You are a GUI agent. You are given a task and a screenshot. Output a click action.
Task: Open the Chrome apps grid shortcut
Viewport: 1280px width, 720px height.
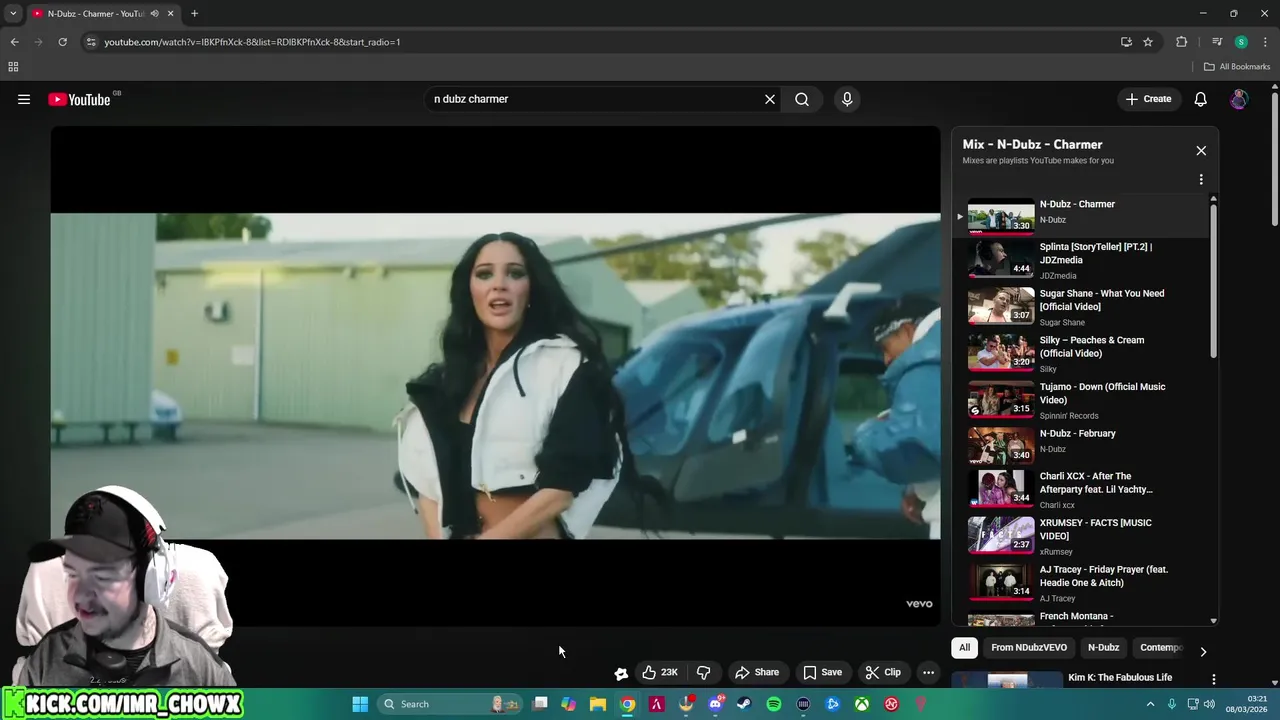click(13, 67)
